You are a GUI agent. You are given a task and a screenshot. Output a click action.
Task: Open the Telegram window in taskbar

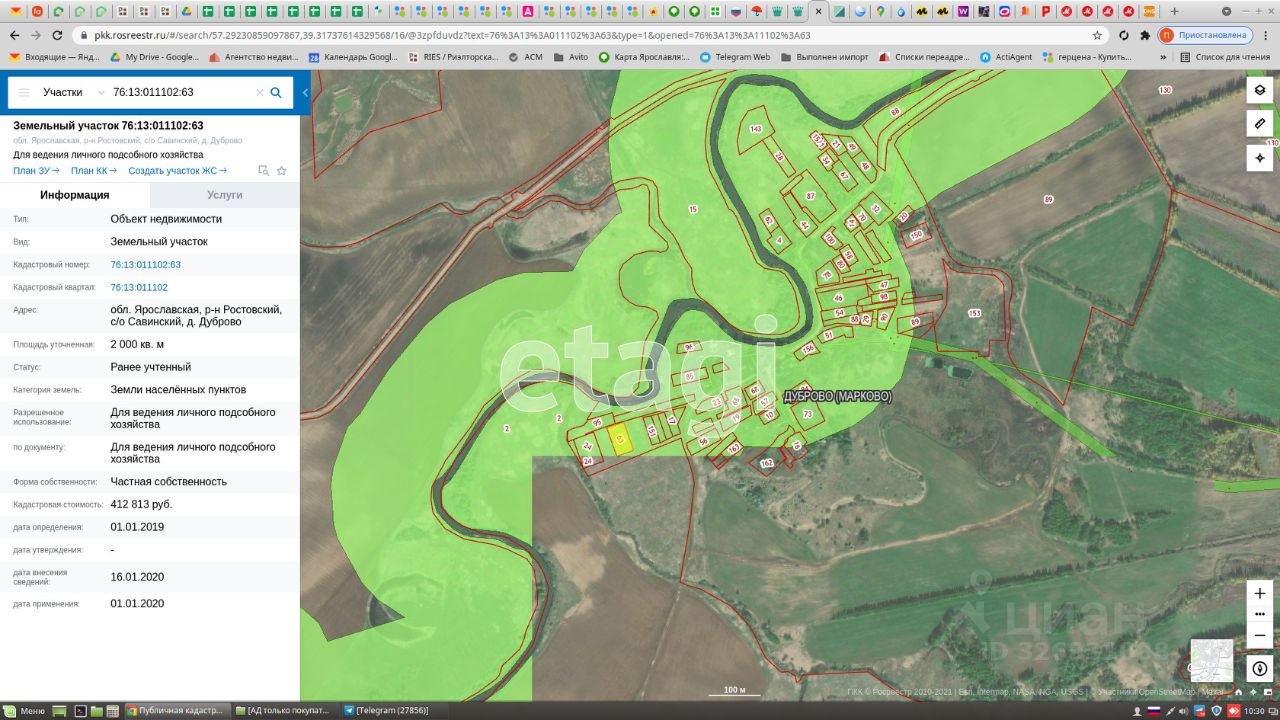[x=386, y=710]
